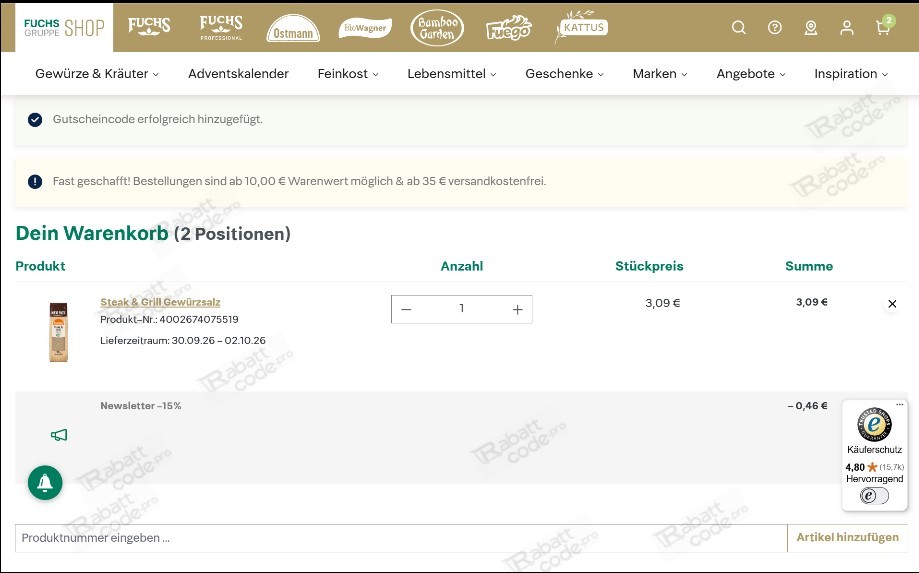Click the quantity value field
919x573 pixels.
[462, 309]
